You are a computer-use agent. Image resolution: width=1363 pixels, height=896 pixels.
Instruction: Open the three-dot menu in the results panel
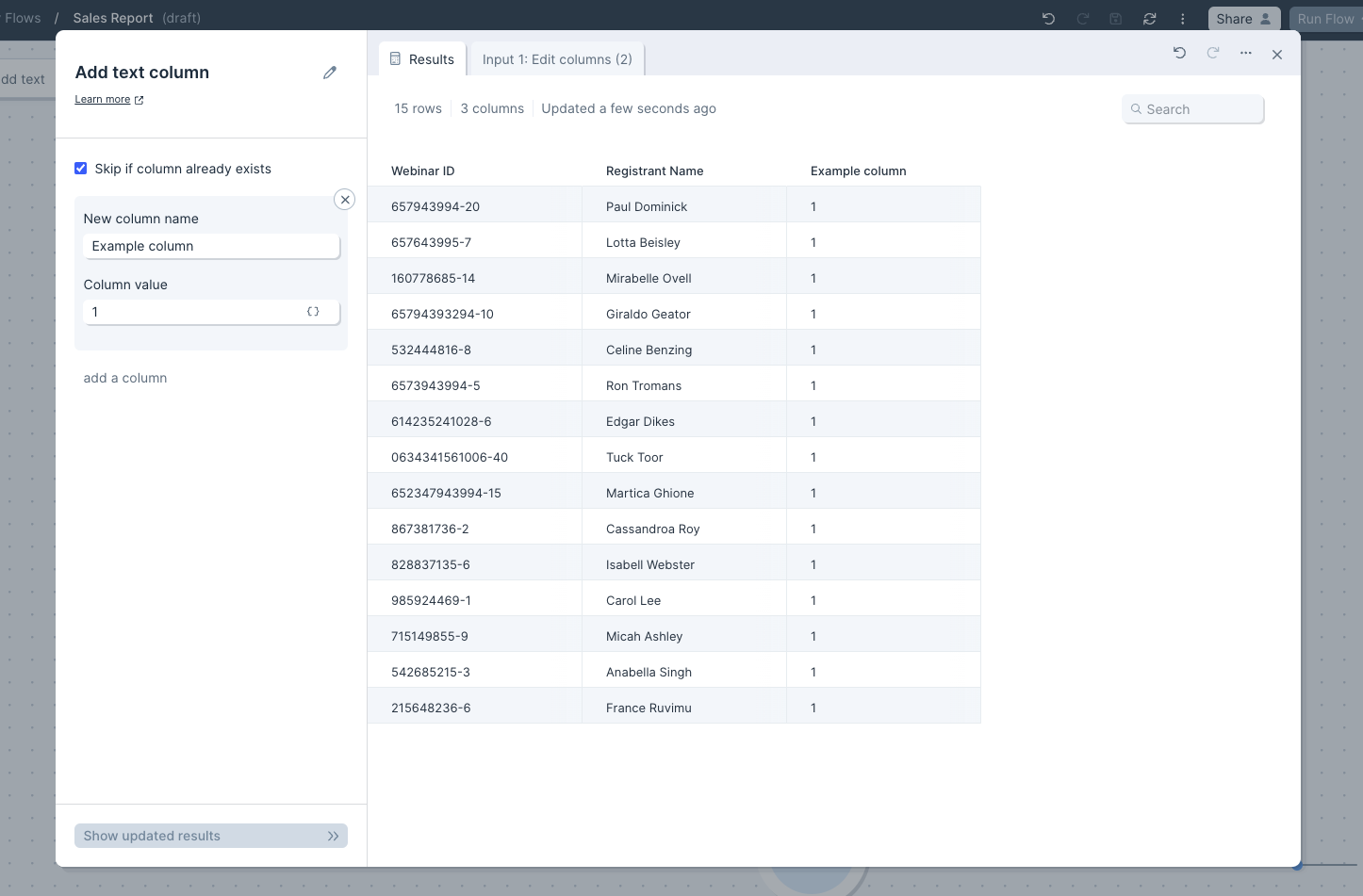pyautogui.click(x=1246, y=54)
